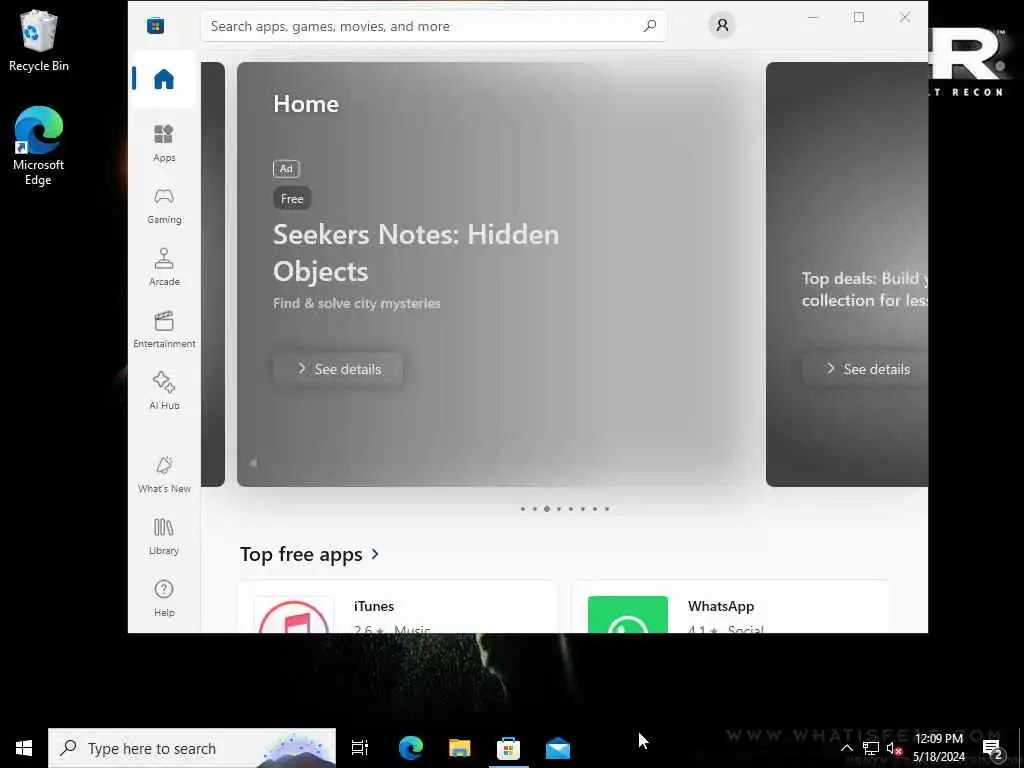This screenshot has width=1024, height=768.
Task: Open the user account profile icon
Action: click(x=722, y=25)
